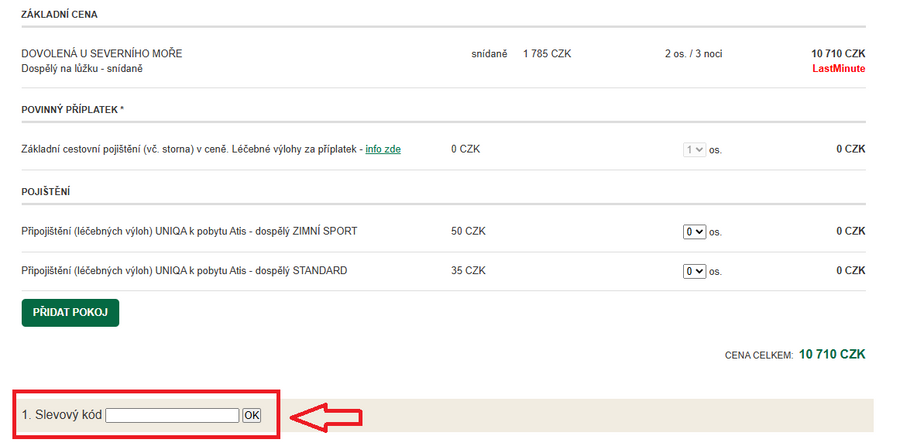
Task: Click the '2 os. / 3 noci' text
Action: [x=693, y=53]
